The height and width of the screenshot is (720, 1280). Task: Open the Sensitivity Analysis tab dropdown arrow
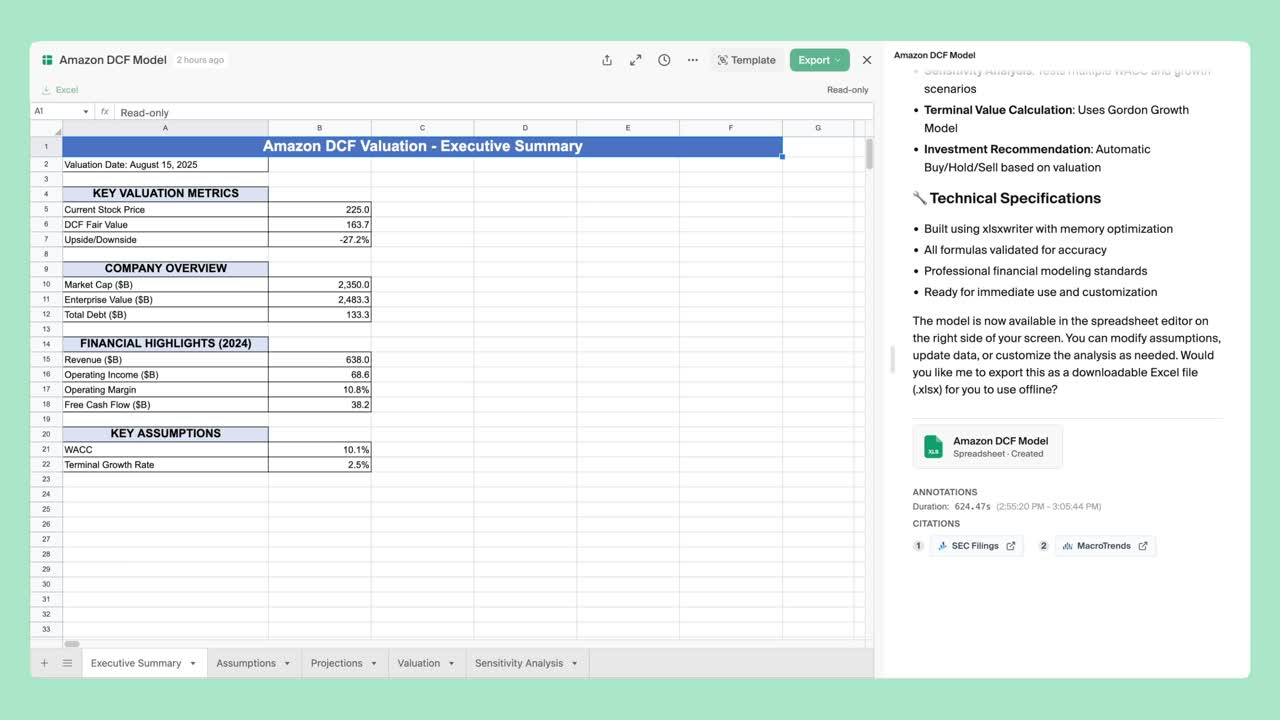click(x=575, y=664)
